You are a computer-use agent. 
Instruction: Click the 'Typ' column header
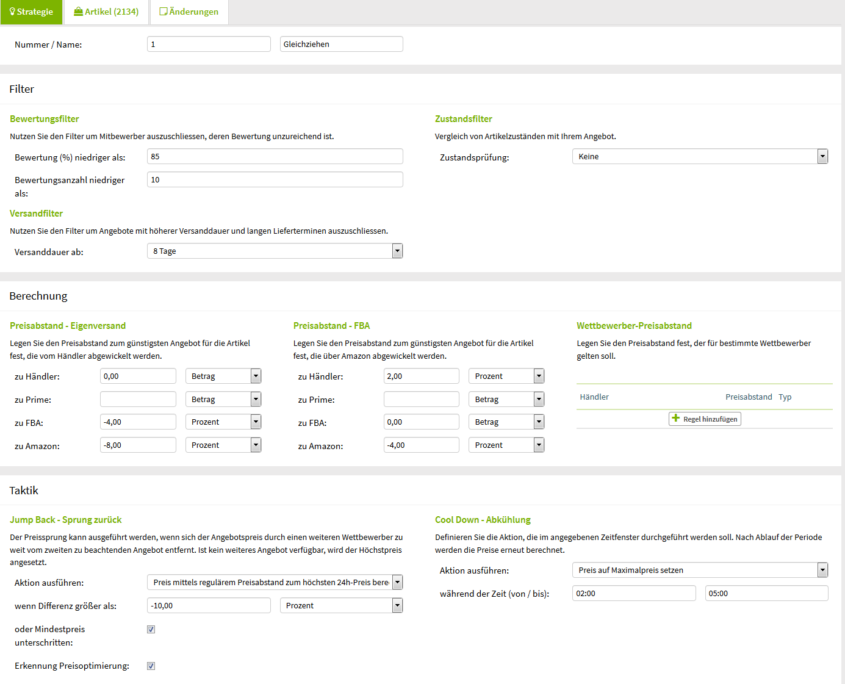(x=785, y=397)
